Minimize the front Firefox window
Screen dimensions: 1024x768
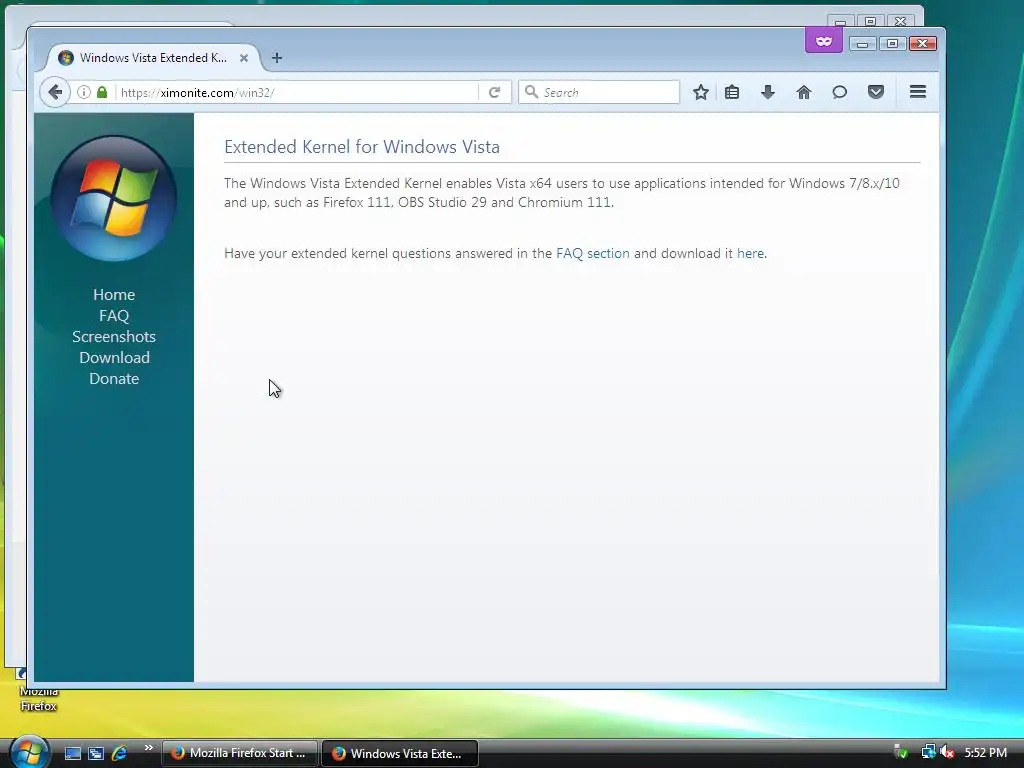point(862,44)
